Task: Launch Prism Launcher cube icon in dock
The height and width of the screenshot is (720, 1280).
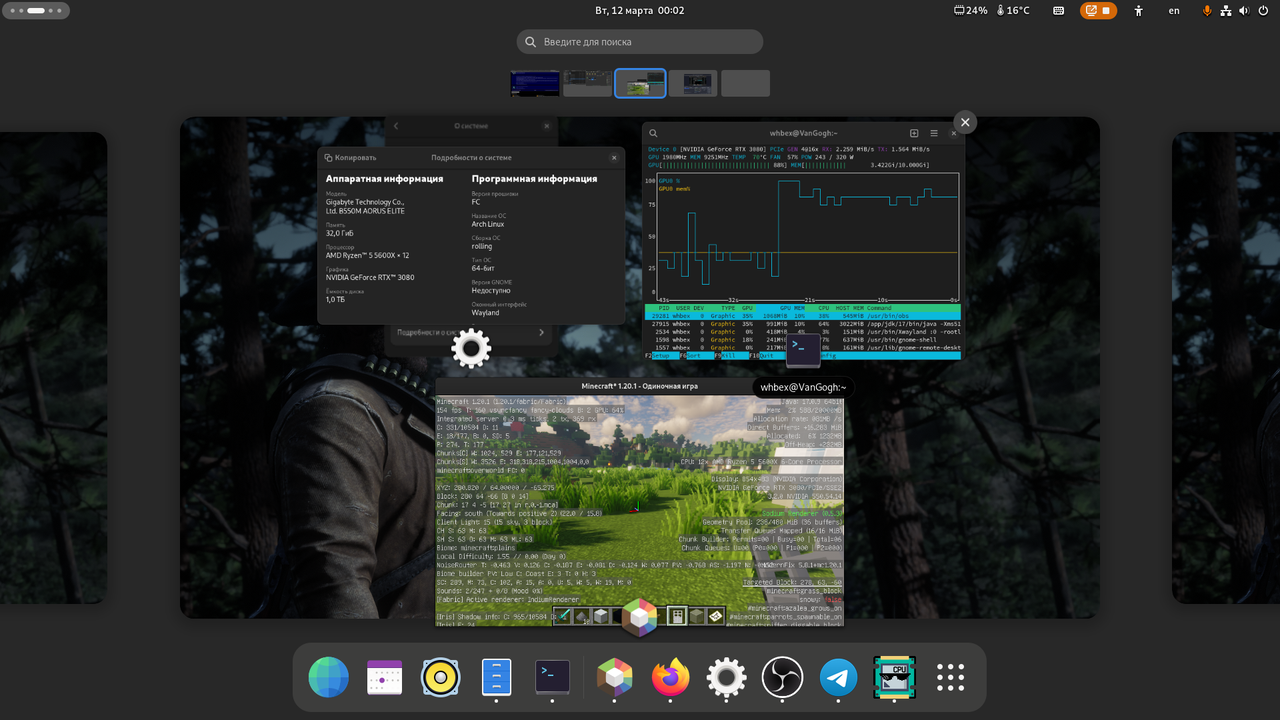Action: tap(614, 677)
